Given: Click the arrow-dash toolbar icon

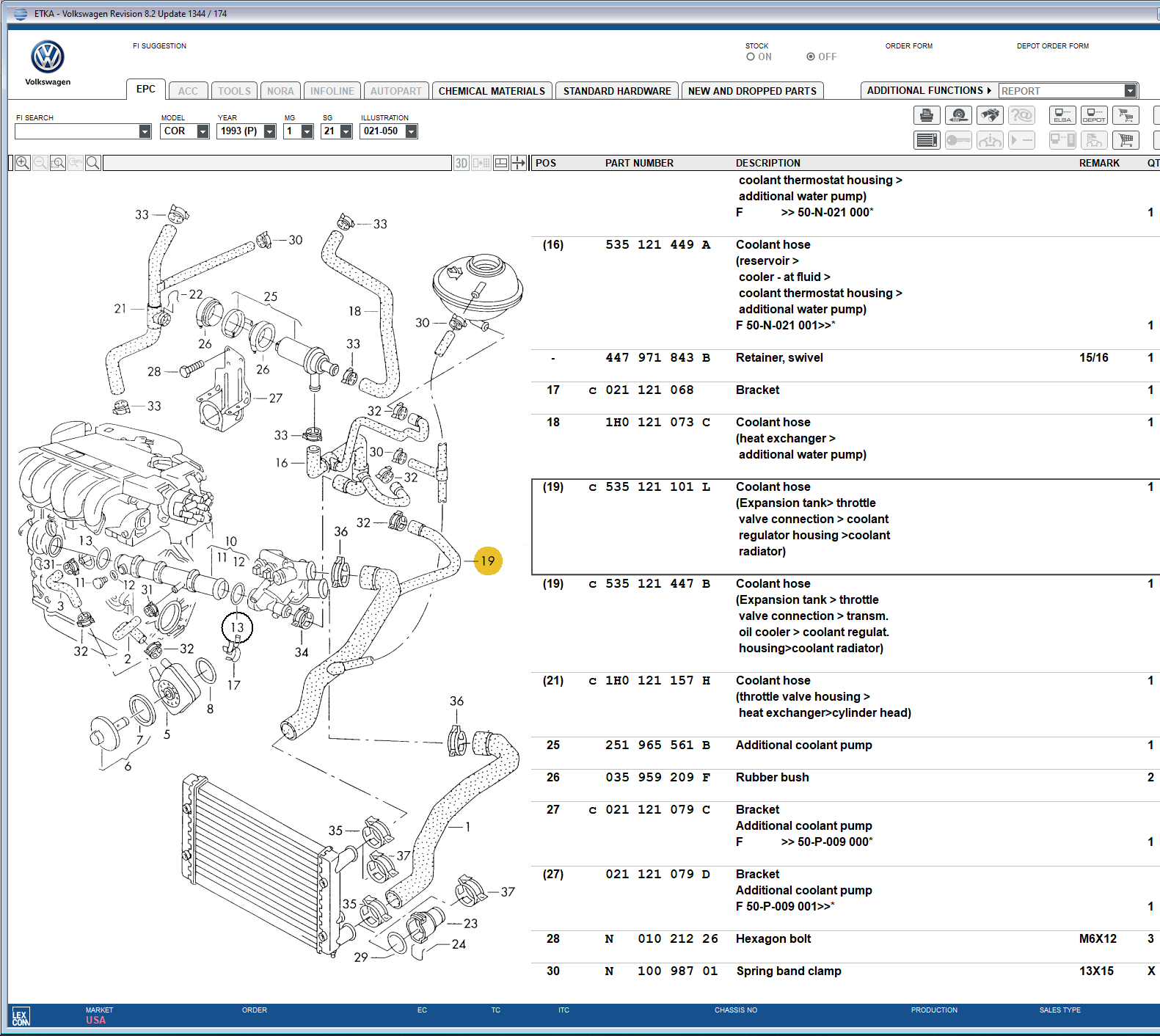Looking at the screenshot, I should pyautogui.click(x=1021, y=139).
